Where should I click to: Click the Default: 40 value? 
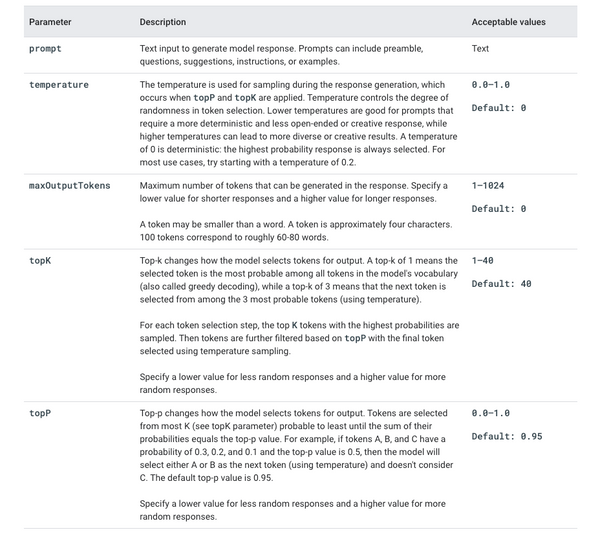(x=501, y=284)
